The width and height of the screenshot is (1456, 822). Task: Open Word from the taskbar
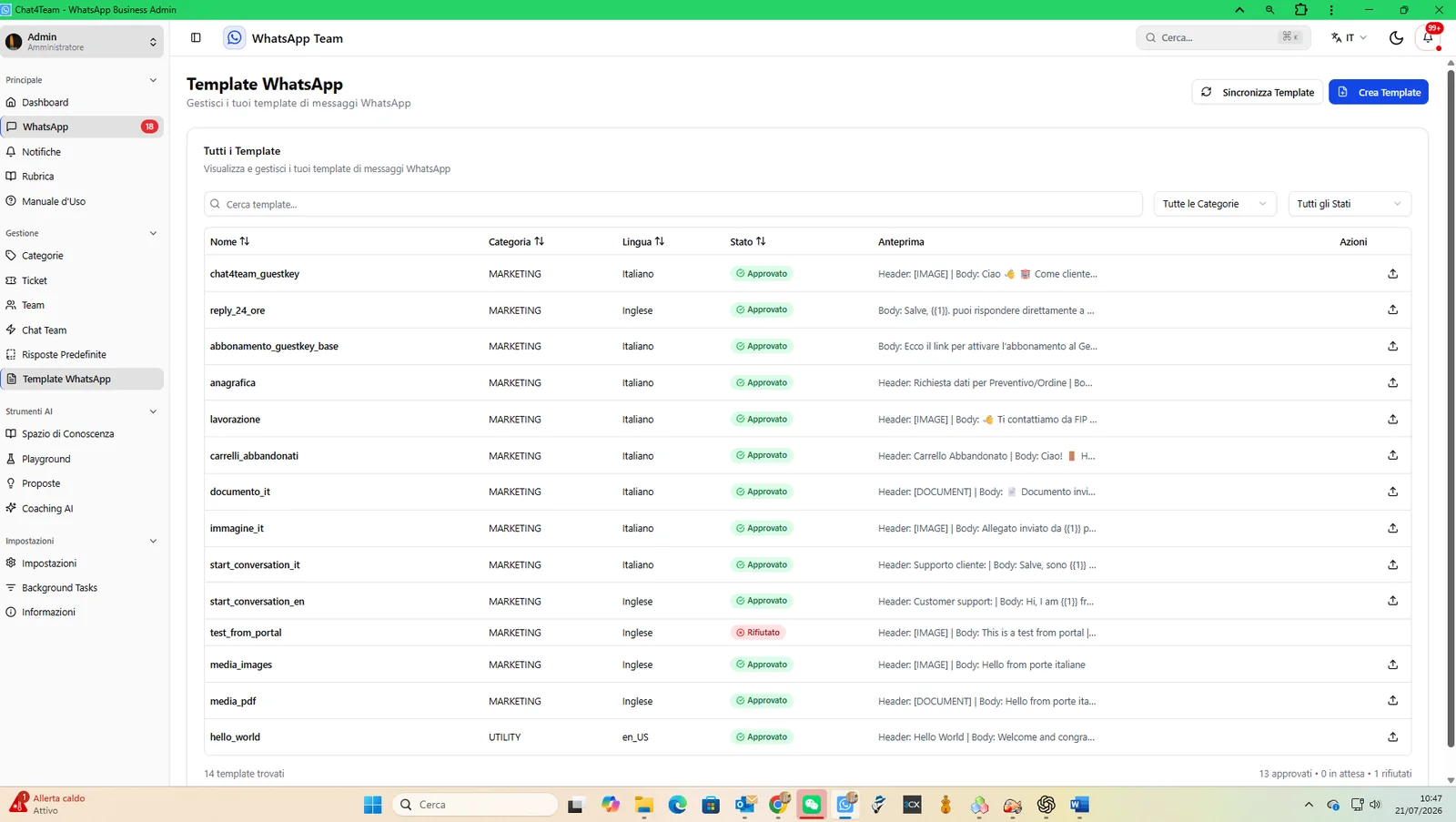click(1079, 805)
